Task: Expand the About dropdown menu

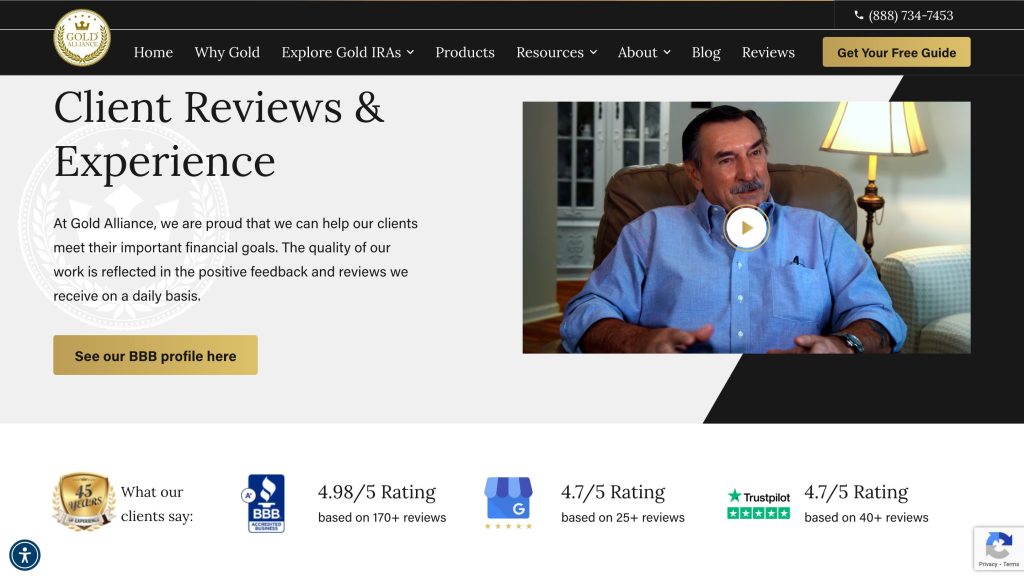Action: coord(643,52)
